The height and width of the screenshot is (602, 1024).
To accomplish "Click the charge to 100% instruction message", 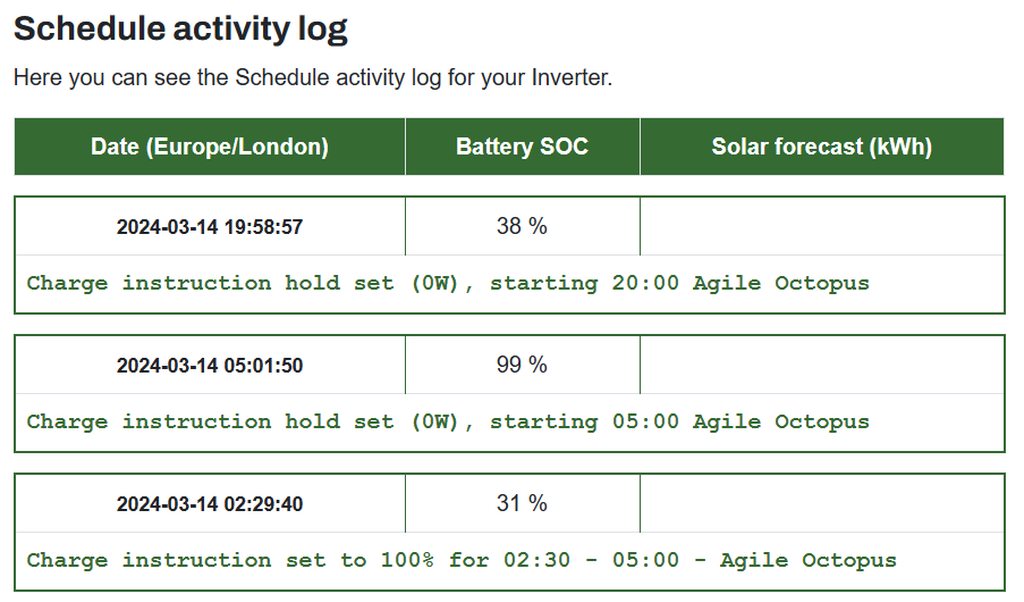I will click(x=461, y=560).
